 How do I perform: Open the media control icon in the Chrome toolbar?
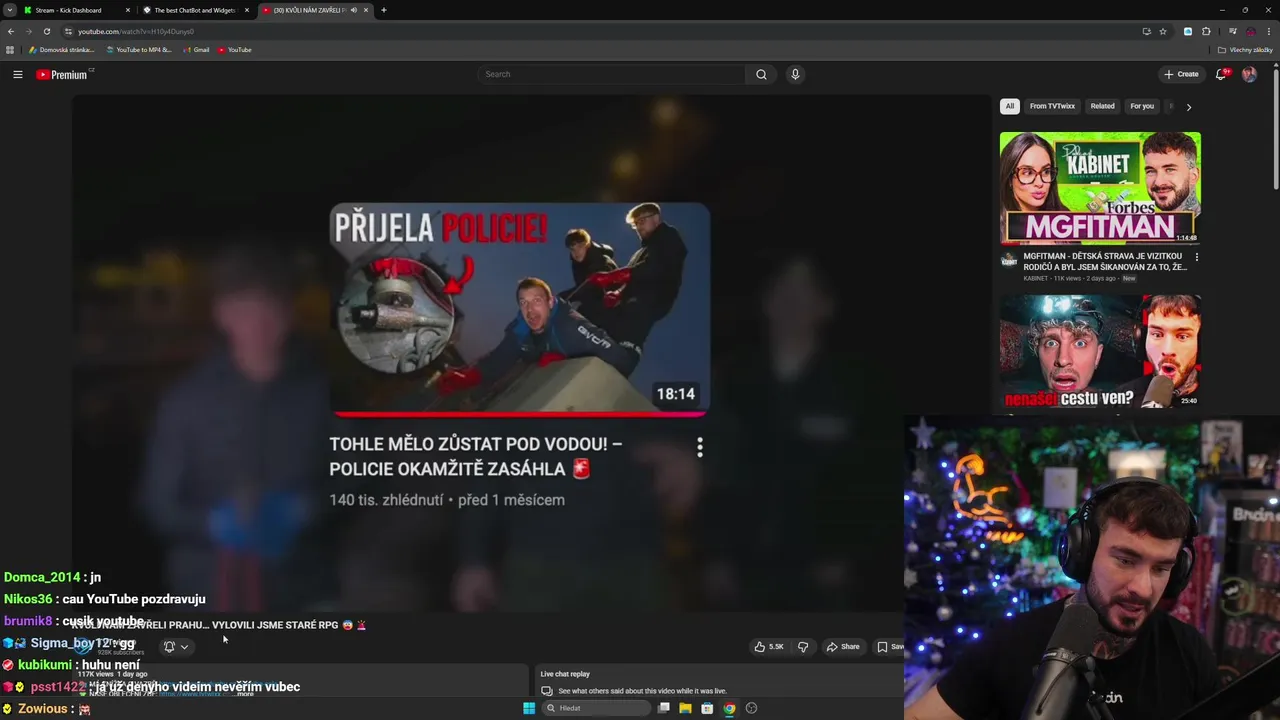coord(1232,31)
